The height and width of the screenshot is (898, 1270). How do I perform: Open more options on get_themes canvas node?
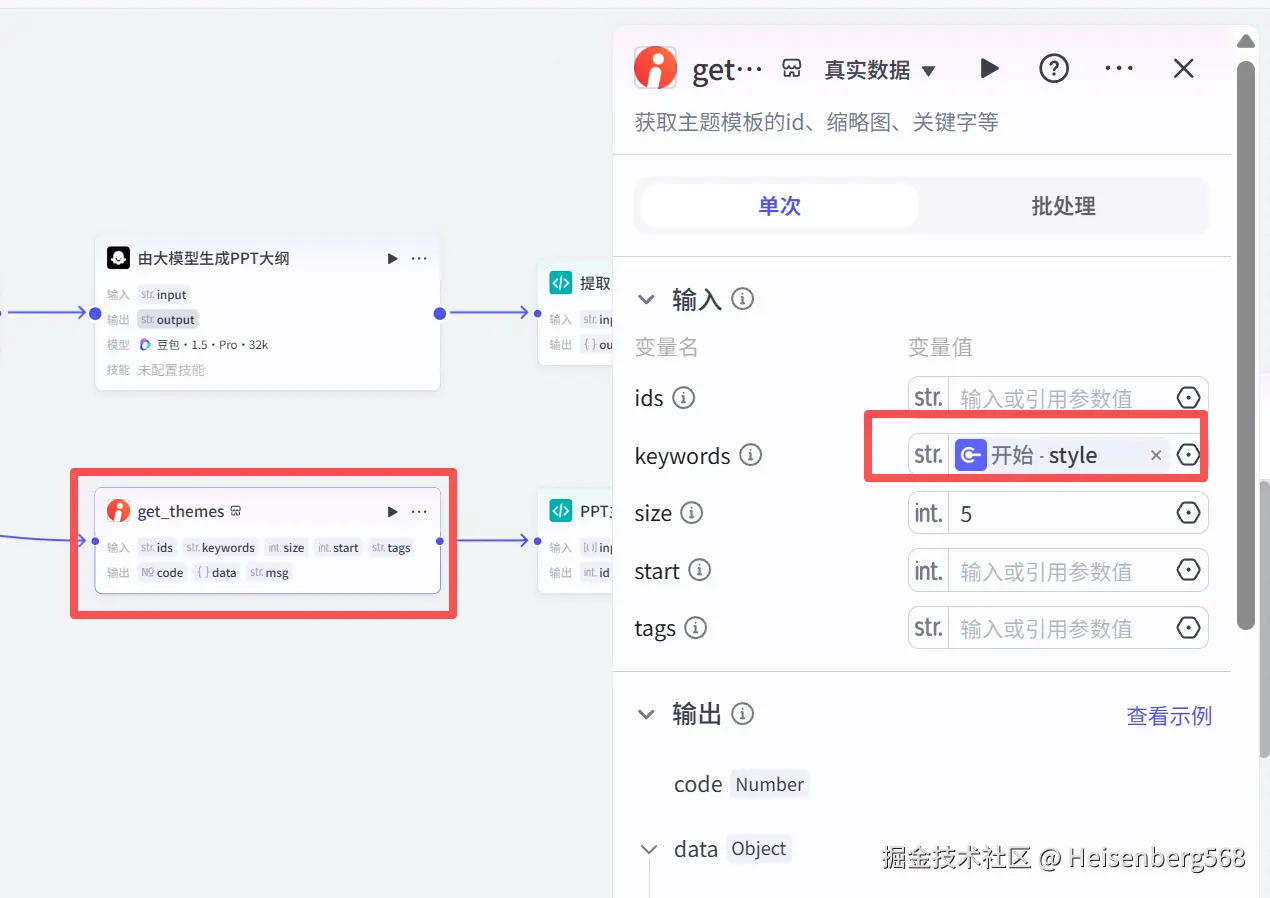click(419, 511)
